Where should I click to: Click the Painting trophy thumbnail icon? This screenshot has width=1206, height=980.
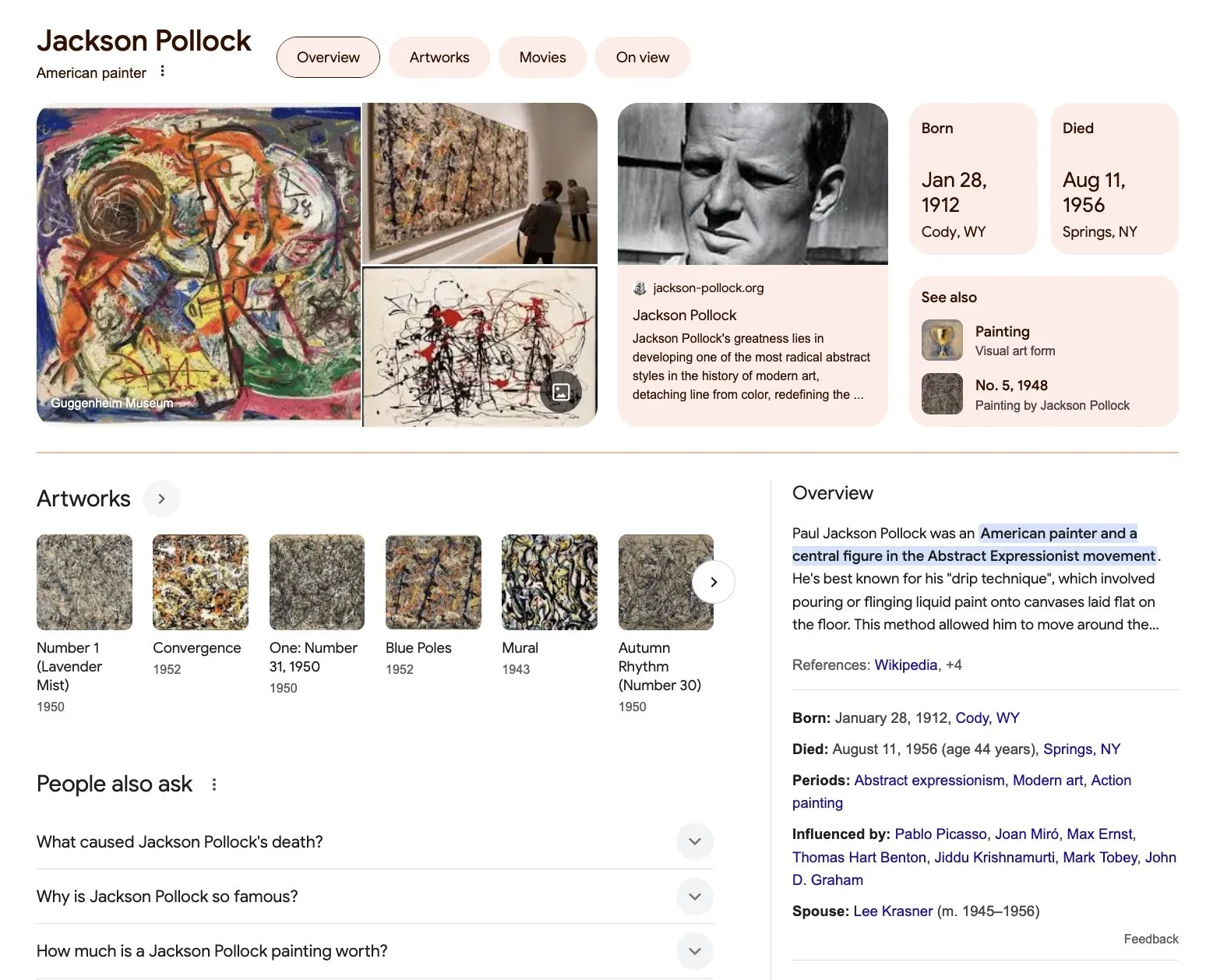(942, 340)
